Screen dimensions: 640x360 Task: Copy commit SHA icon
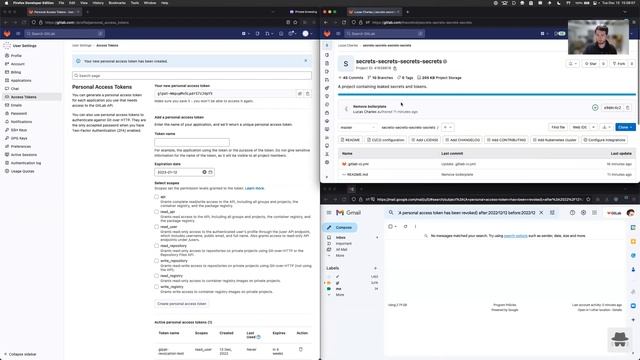coord(627,108)
